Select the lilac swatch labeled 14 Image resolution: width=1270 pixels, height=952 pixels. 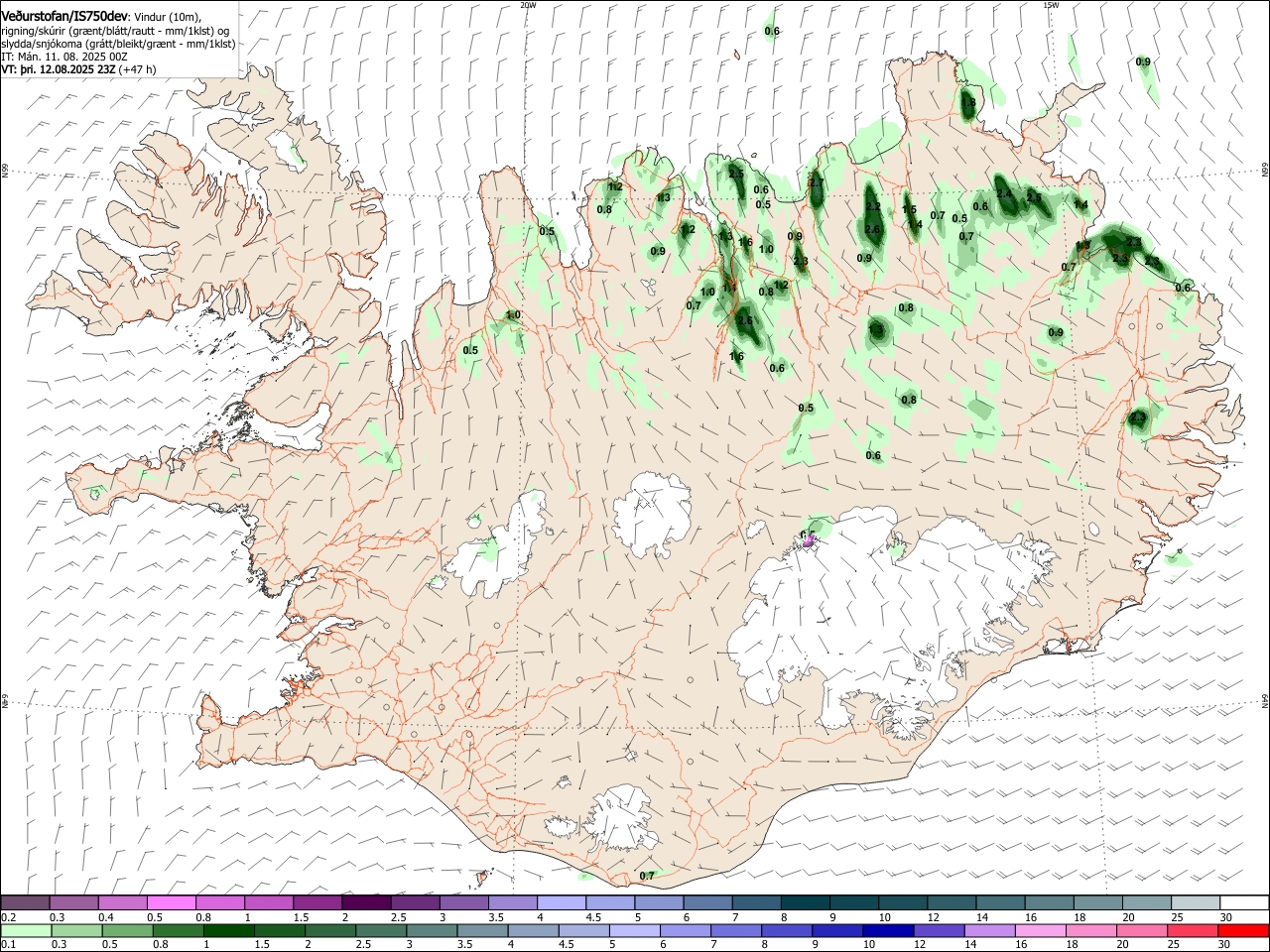(x=989, y=930)
